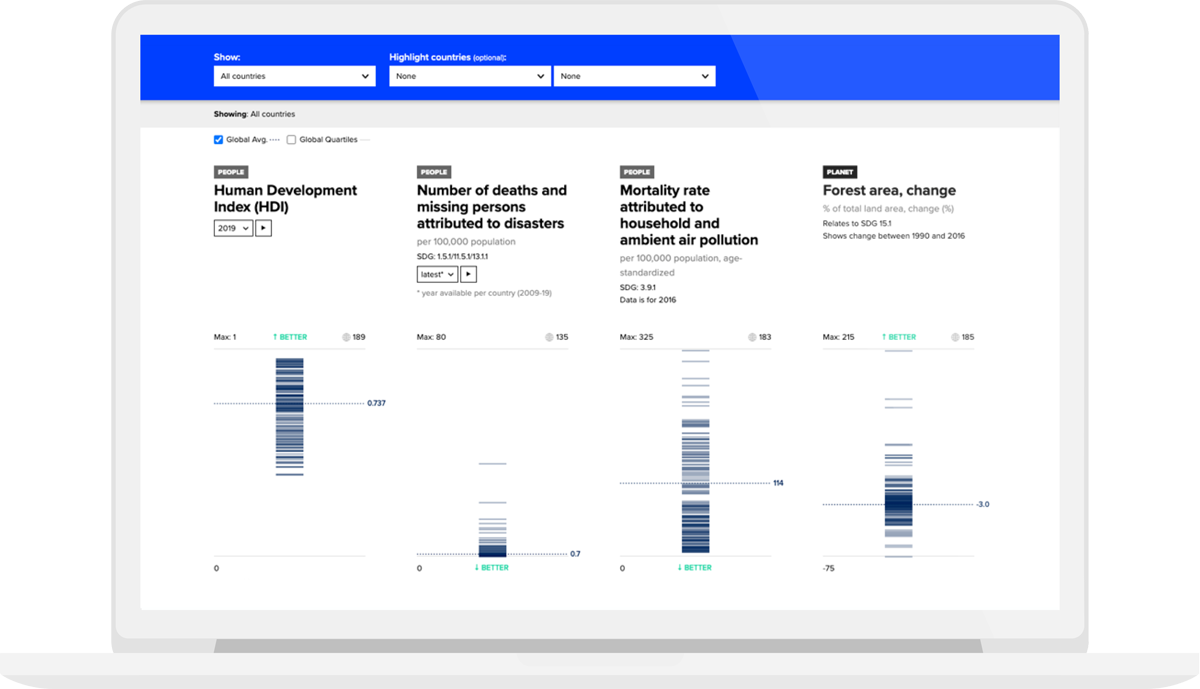Open the second Highlight countries None dropdown
The height and width of the screenshot is (689, 1200).
pos(635,76)
